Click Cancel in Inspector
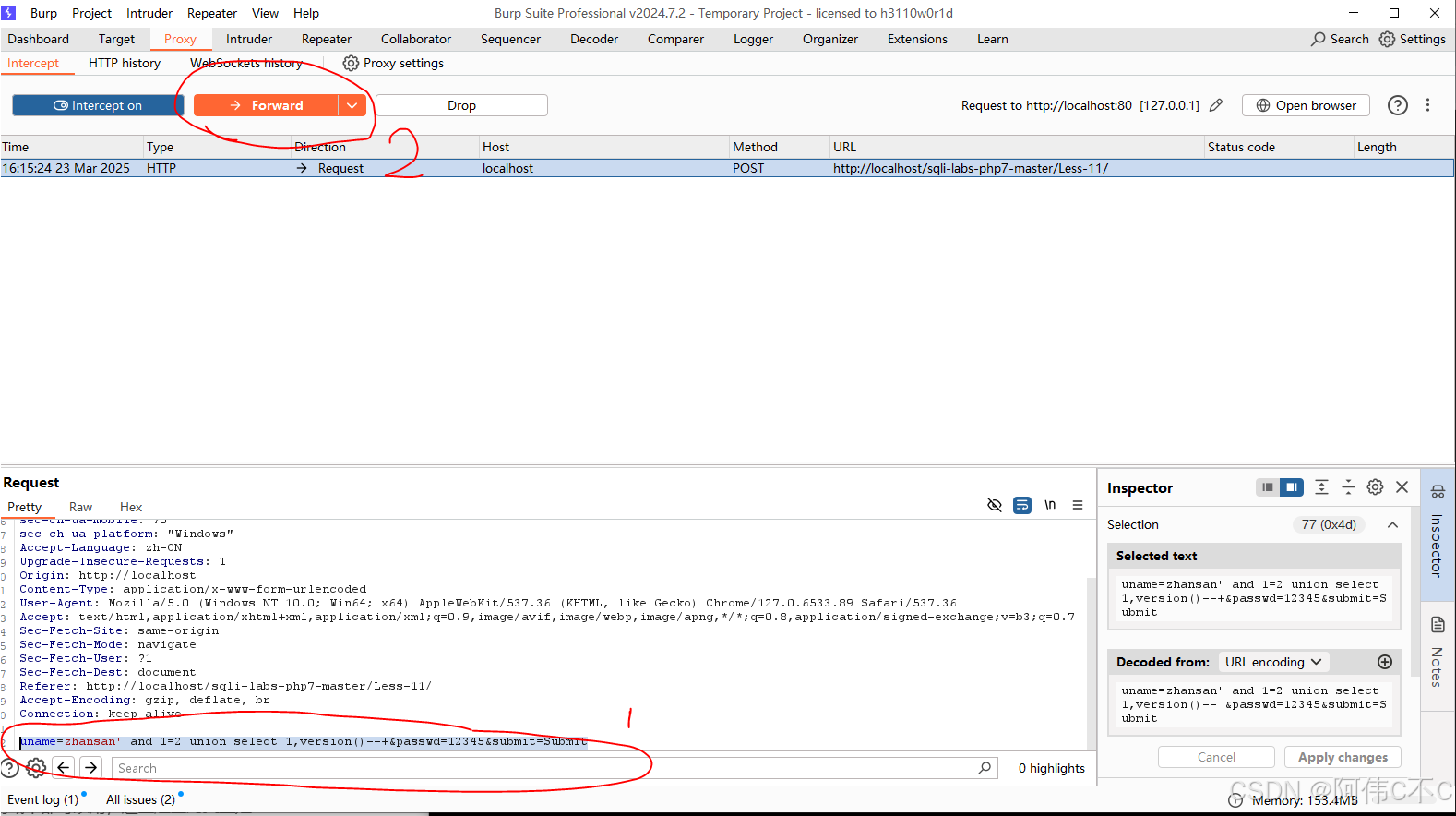 [x=1216, y=757]
